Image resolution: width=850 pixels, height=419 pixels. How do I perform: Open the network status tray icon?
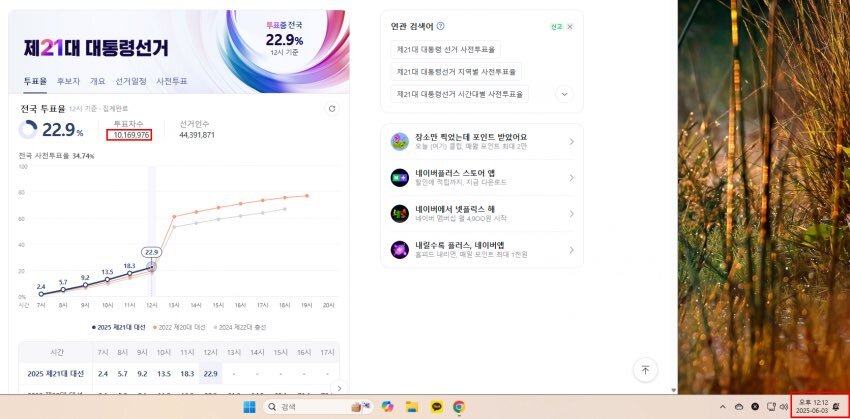click(x=771, y=407)
